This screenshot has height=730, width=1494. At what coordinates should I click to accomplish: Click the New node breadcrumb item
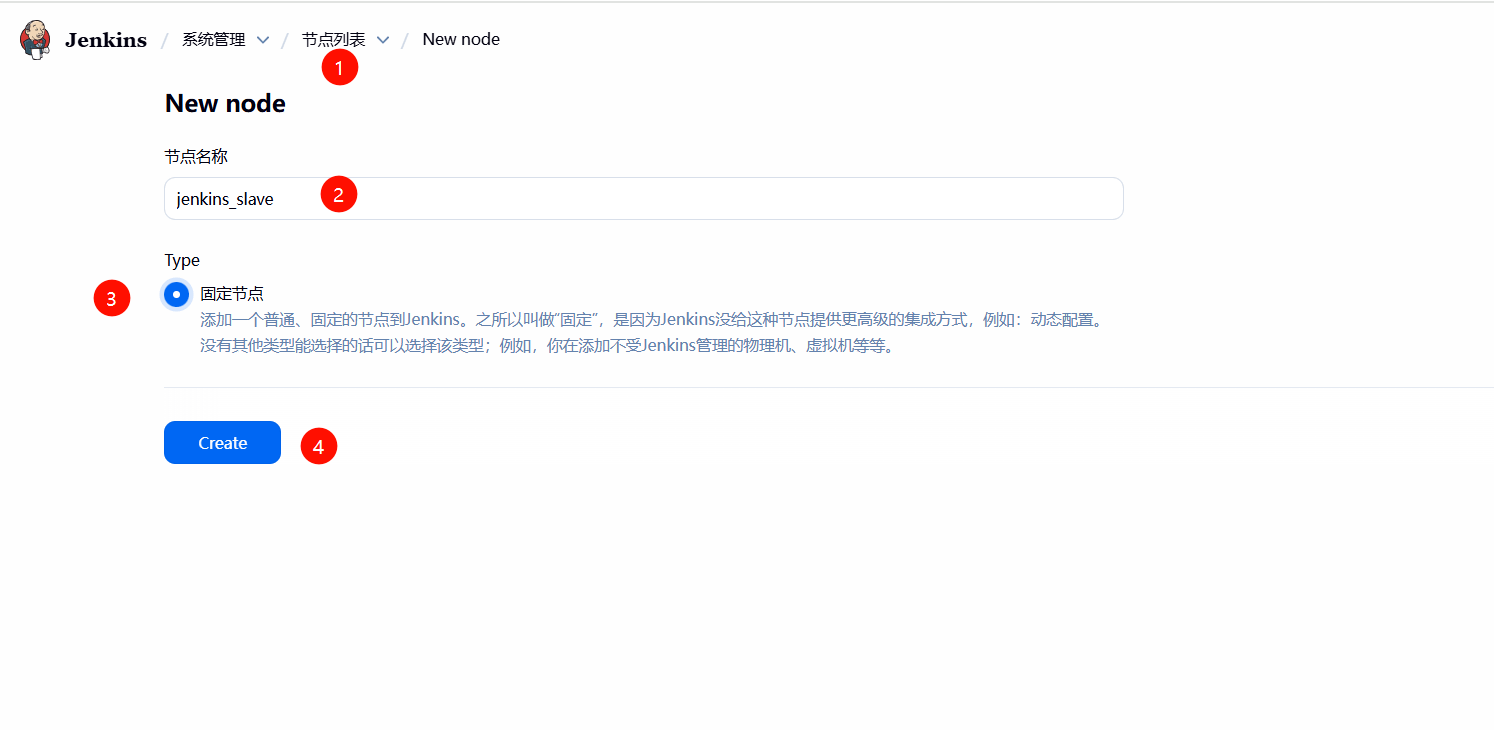[461, 40]
